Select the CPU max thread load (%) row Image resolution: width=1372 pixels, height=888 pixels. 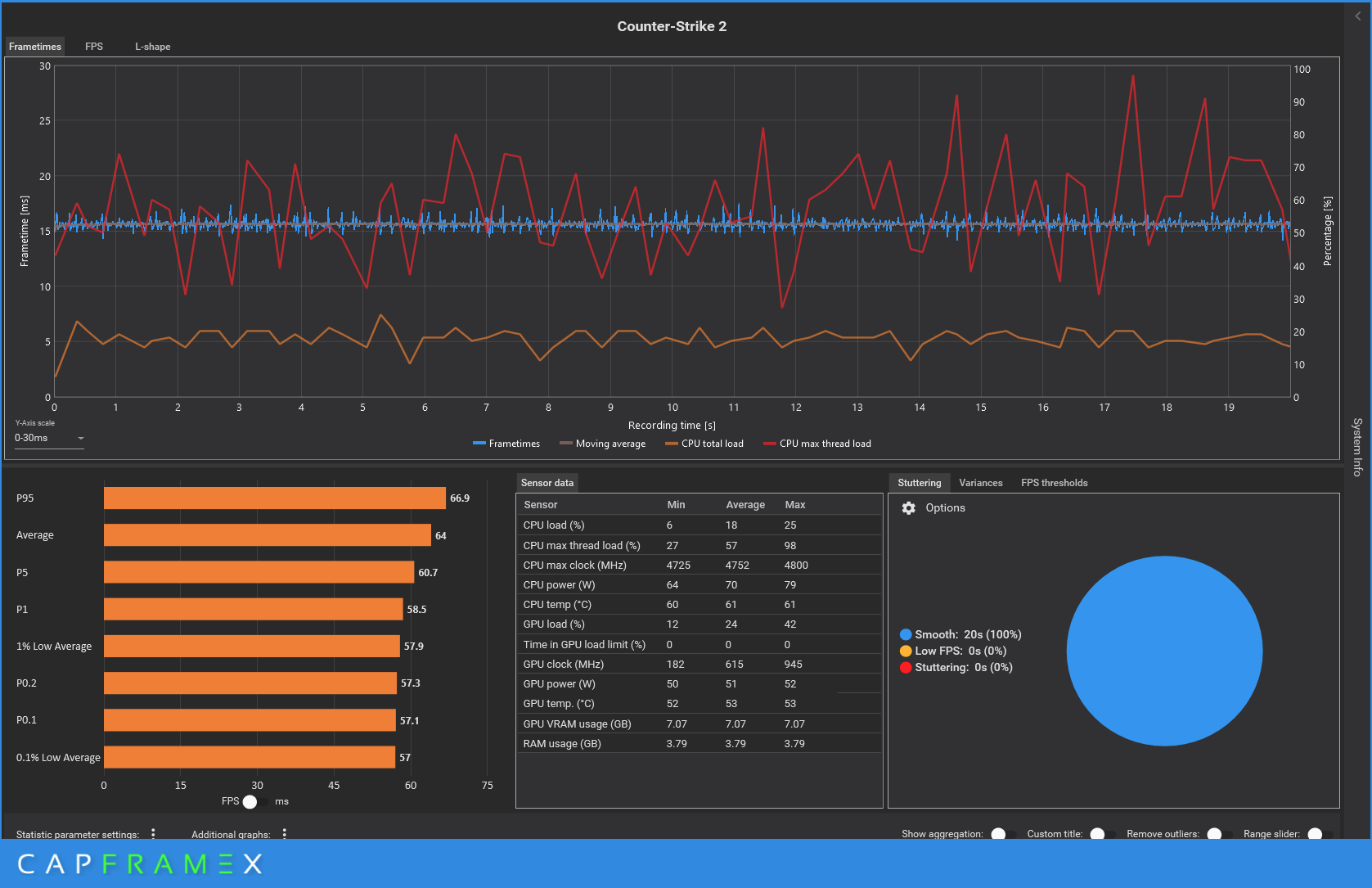pos(699,545)
